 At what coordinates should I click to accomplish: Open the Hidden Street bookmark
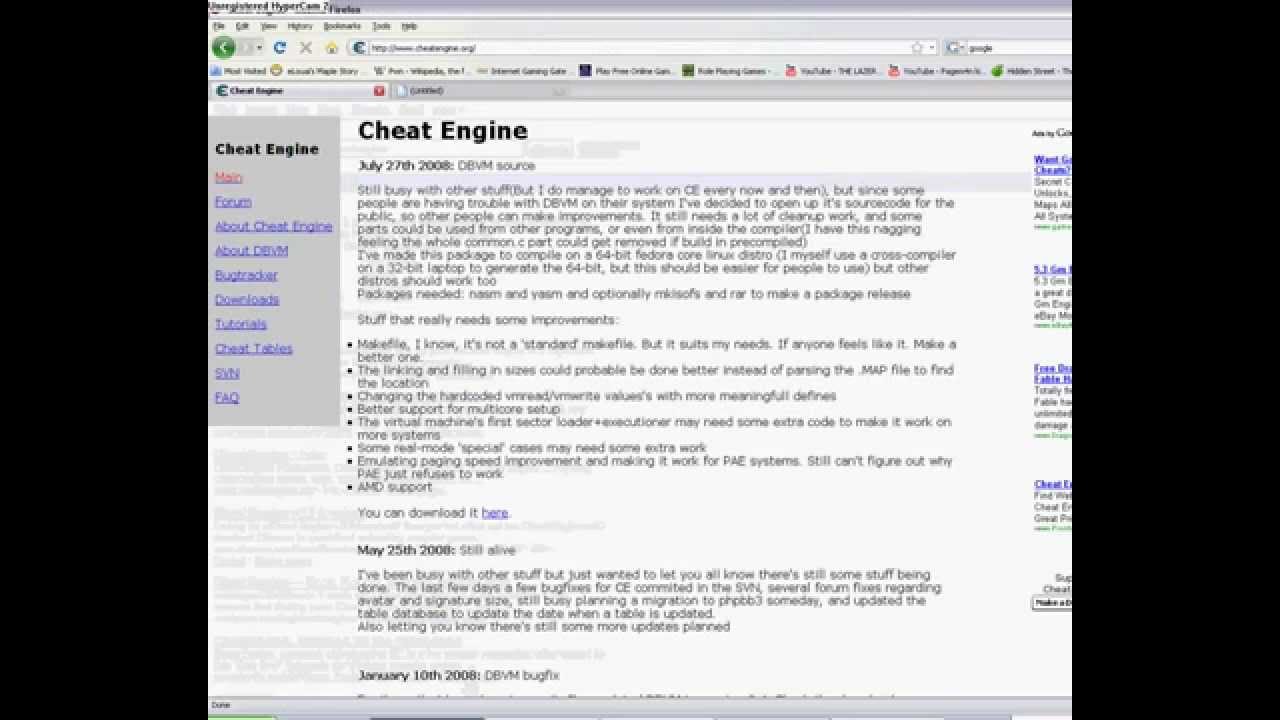(x=1032, y=71)
